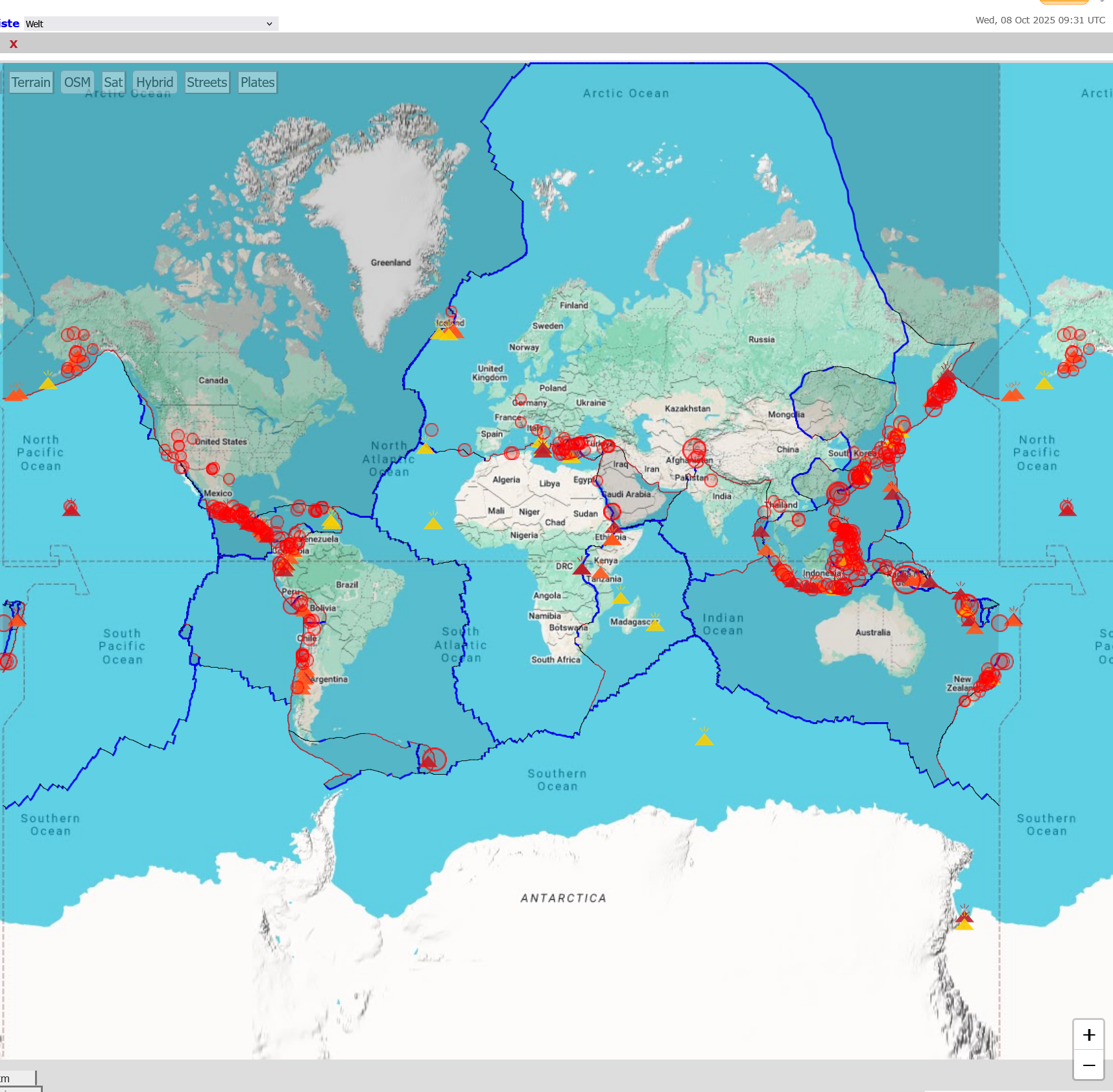Viewport: 1113px width, 1092px height.
Task: Open the Welt region dropdown
Action: click(150, 24)
